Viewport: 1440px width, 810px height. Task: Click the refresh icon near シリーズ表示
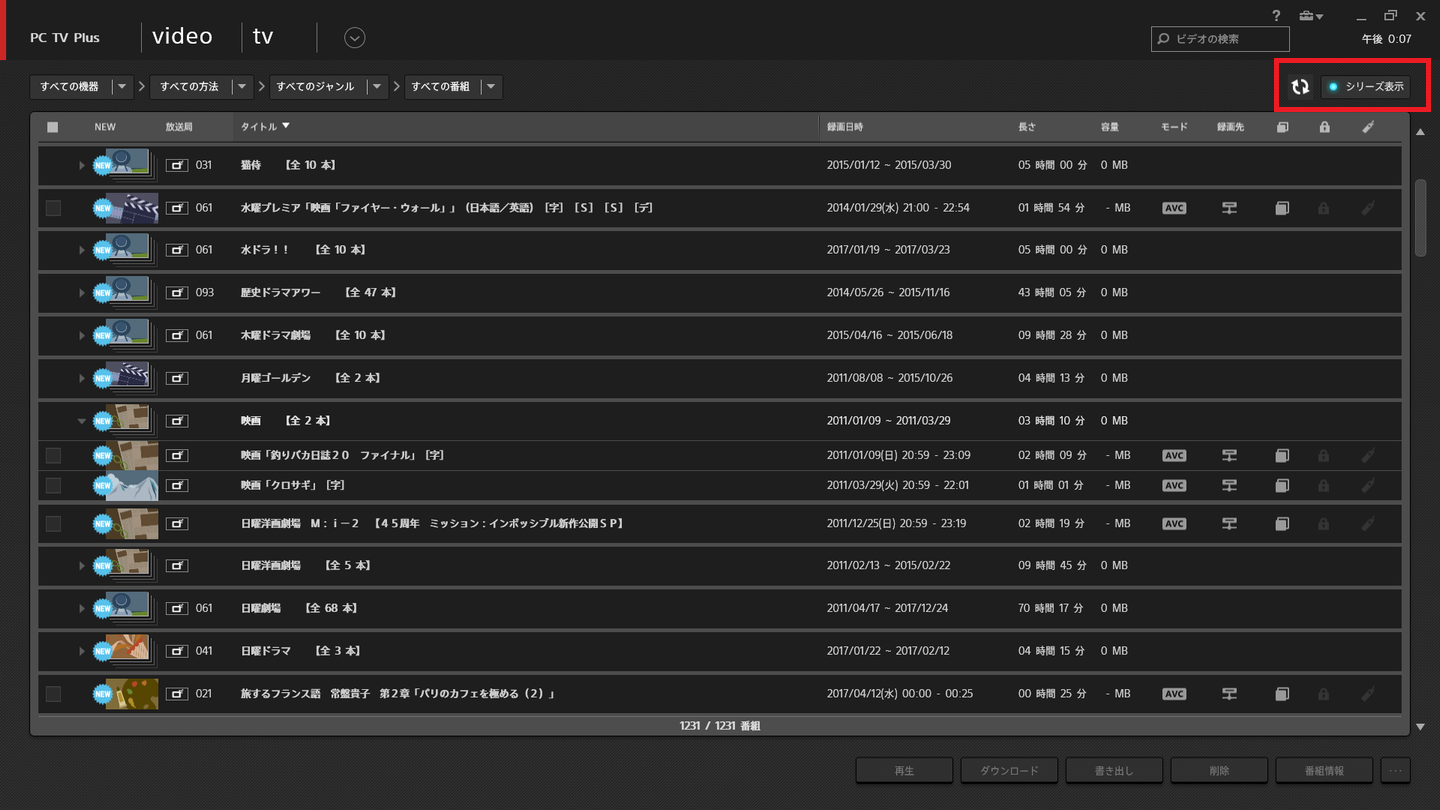click(1299, 86)
